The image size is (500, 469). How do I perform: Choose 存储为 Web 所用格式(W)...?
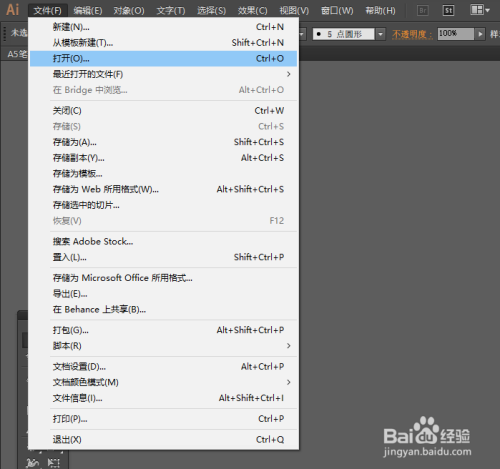pyautogui.click(x=163, y=189)
